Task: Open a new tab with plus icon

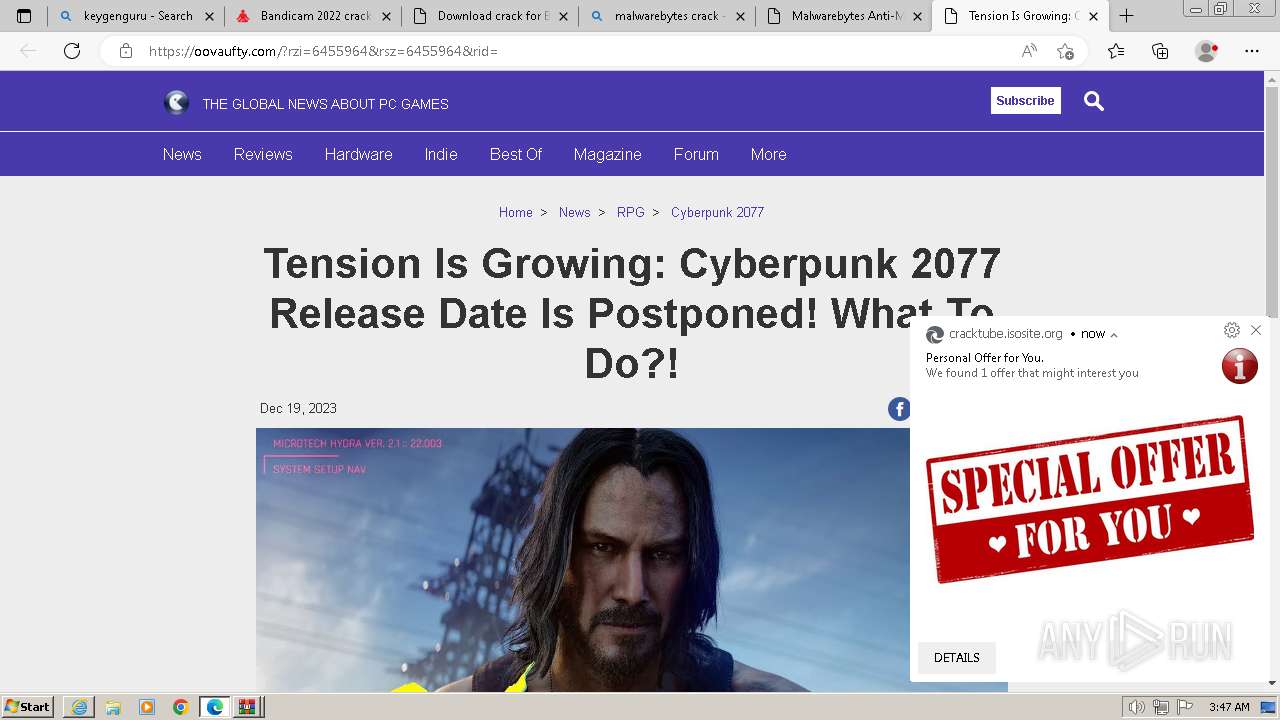Action: click(x=1126, y=16)
